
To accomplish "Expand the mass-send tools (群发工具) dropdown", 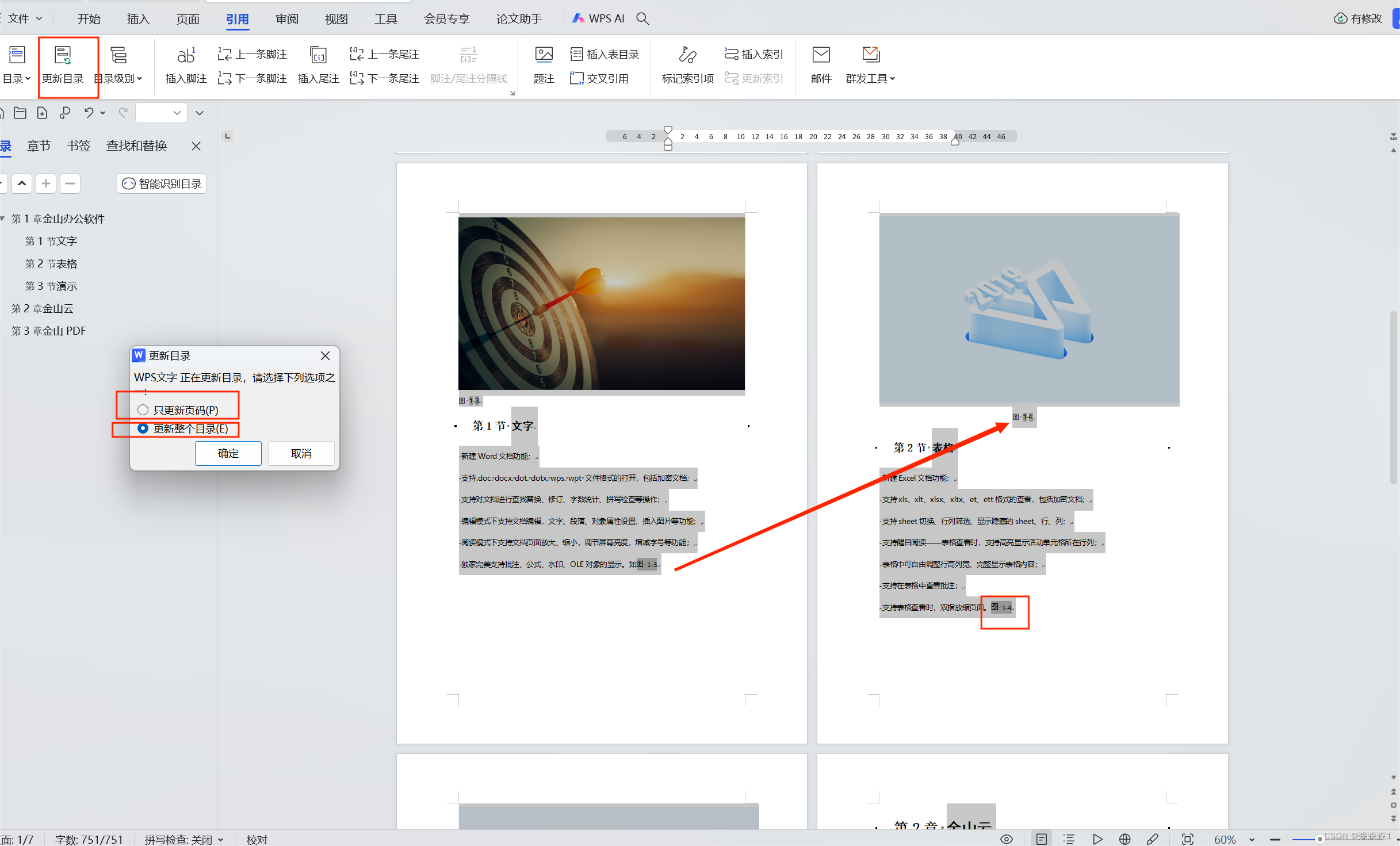I will pos(870,78).
